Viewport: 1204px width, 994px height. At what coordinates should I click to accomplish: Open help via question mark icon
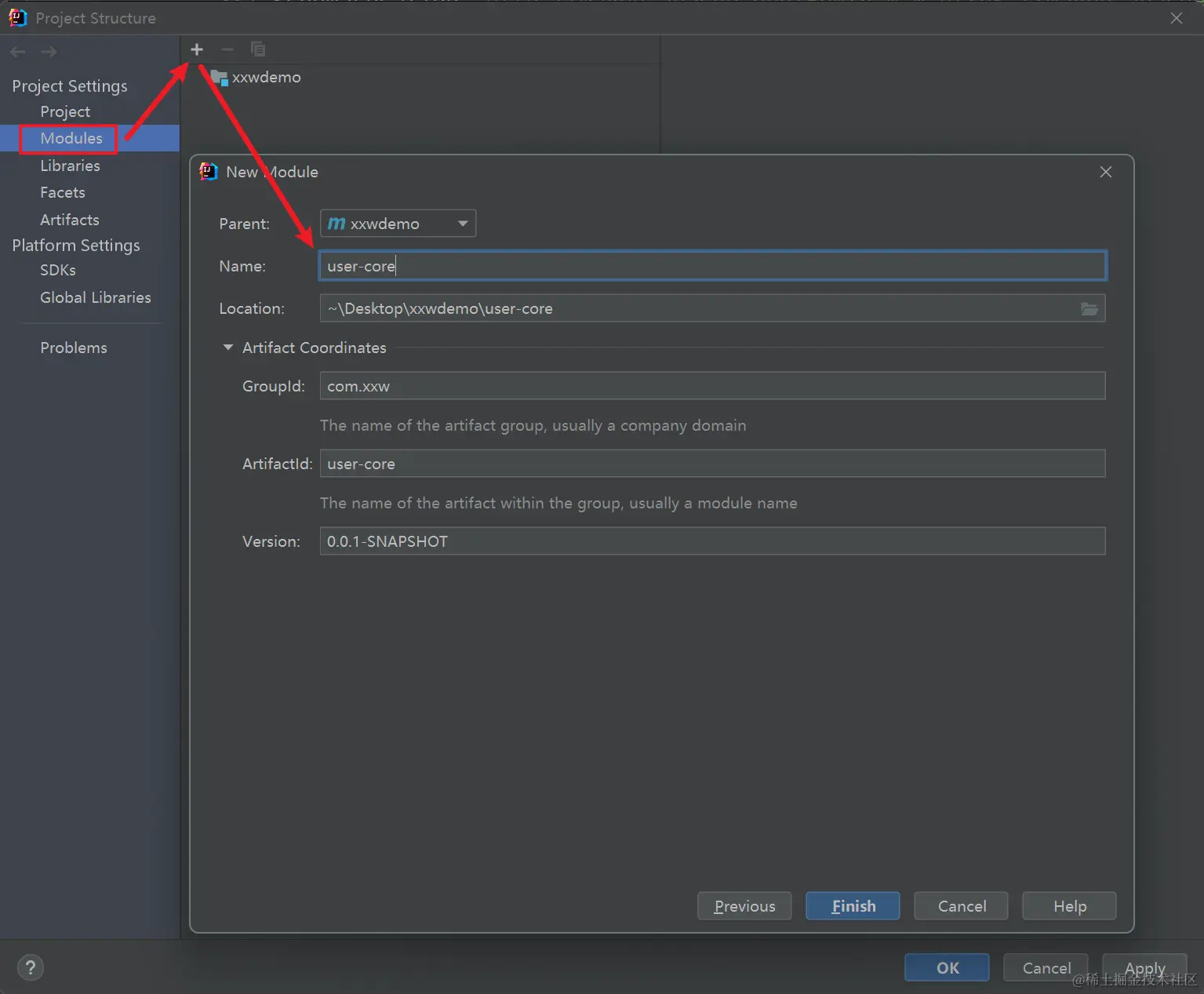pyautogui.click(x=31, y=967)
